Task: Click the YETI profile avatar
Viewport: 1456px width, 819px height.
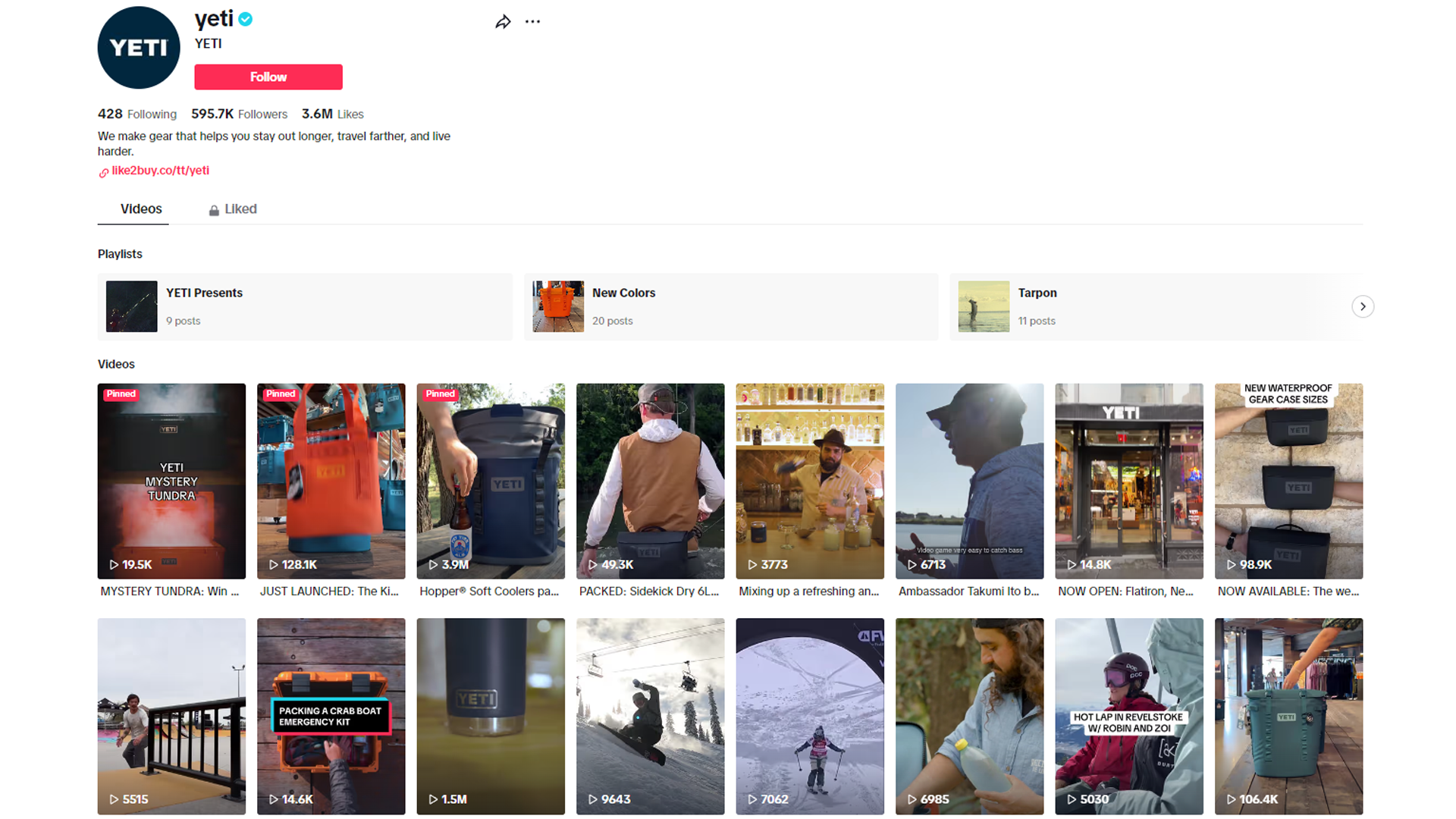Action: (x=139, y=48)
